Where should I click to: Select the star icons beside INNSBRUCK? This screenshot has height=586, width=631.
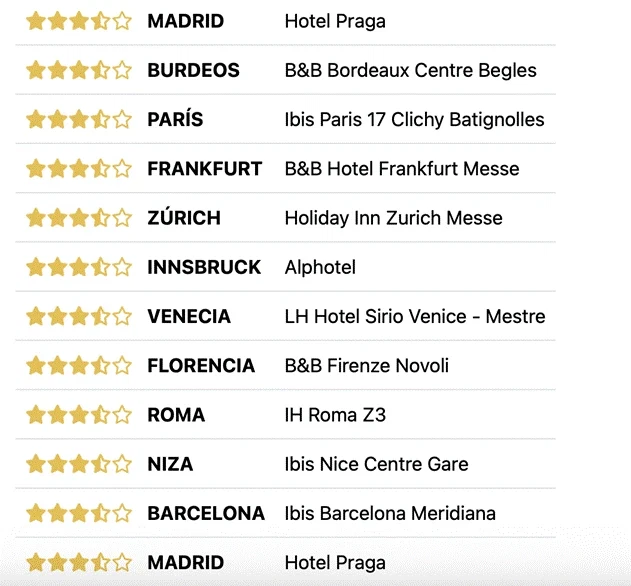coord(78,267)
